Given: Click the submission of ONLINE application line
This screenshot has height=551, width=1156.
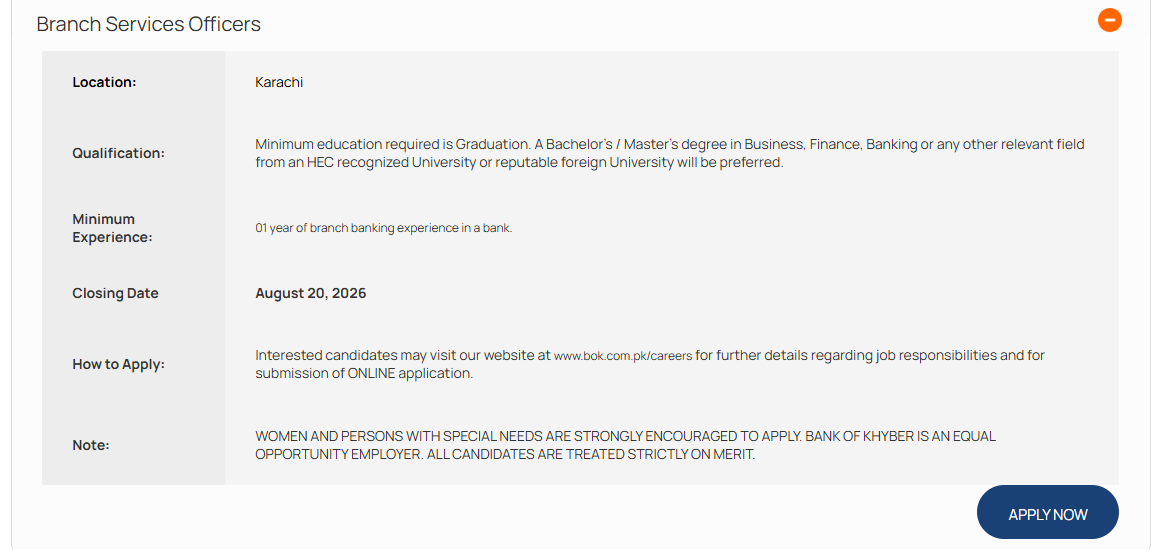Looking at the screenshot, I should coord(364,373).
